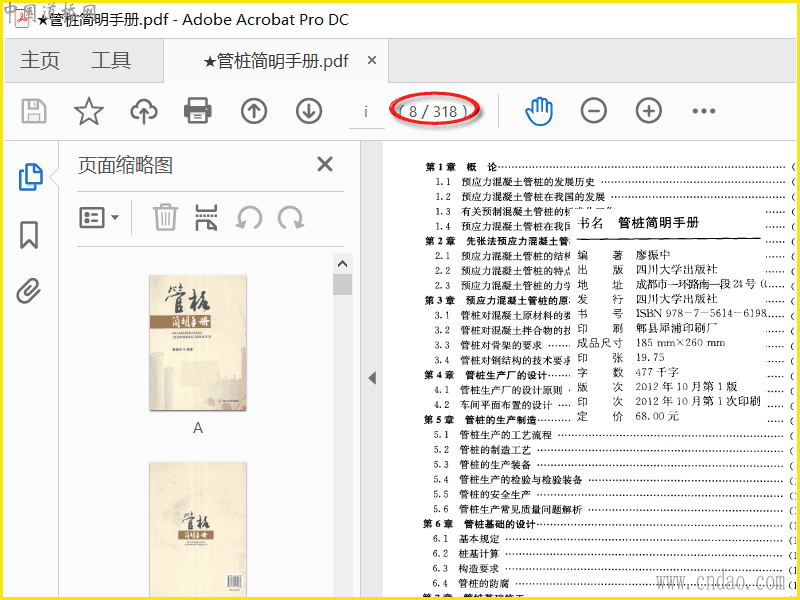
Task: Click the ISBN number line in the overlay
Action: [672, 313]
